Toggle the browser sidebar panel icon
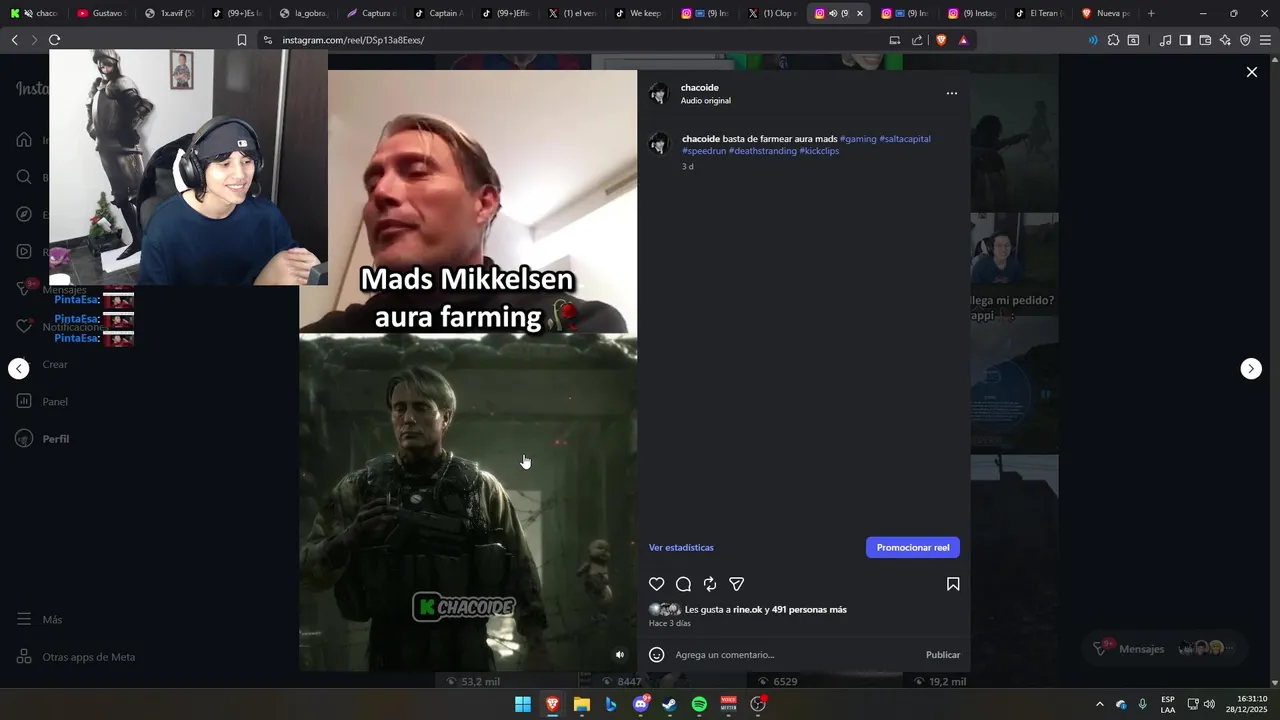 (x=1185, y=40)
